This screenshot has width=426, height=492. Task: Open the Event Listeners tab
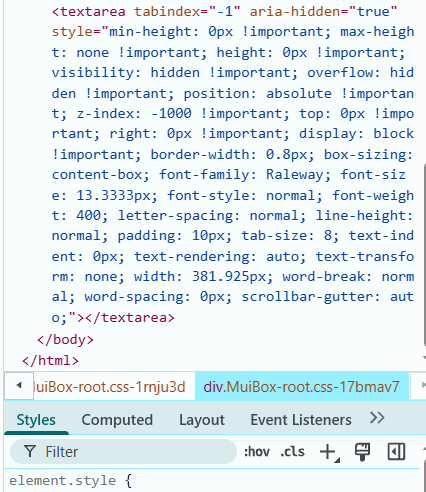point(301,420)
